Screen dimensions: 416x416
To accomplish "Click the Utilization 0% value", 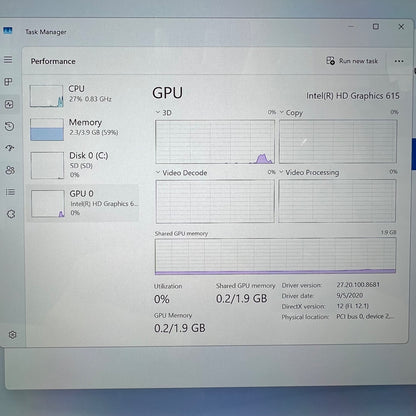I will [x=162, y=299].
